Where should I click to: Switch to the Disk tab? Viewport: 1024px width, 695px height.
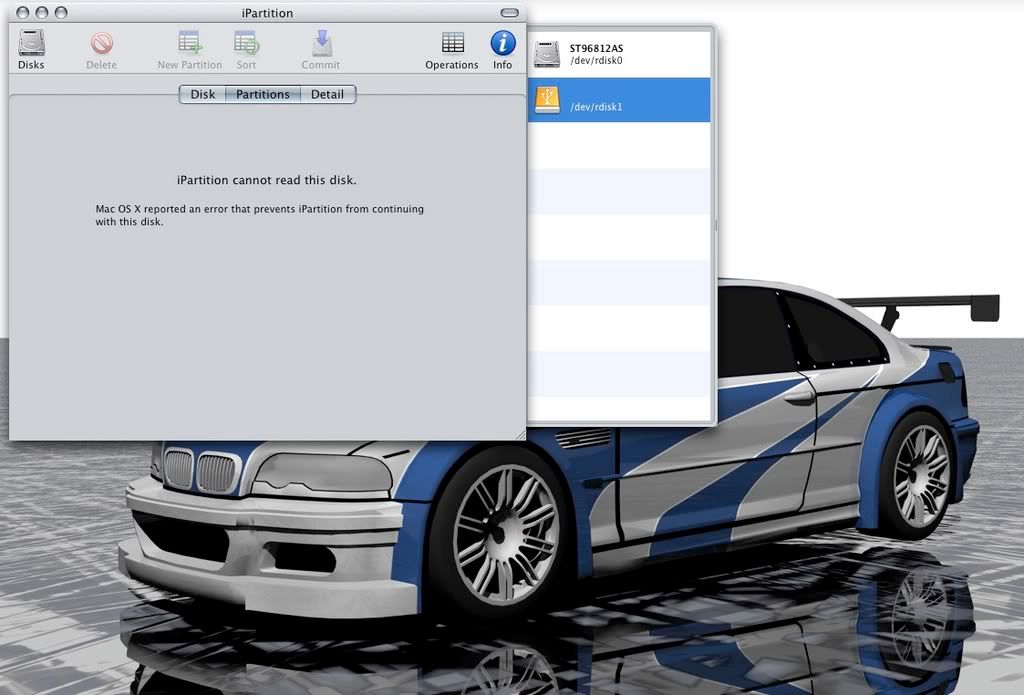pyautogui.click(x=203, y=94)
